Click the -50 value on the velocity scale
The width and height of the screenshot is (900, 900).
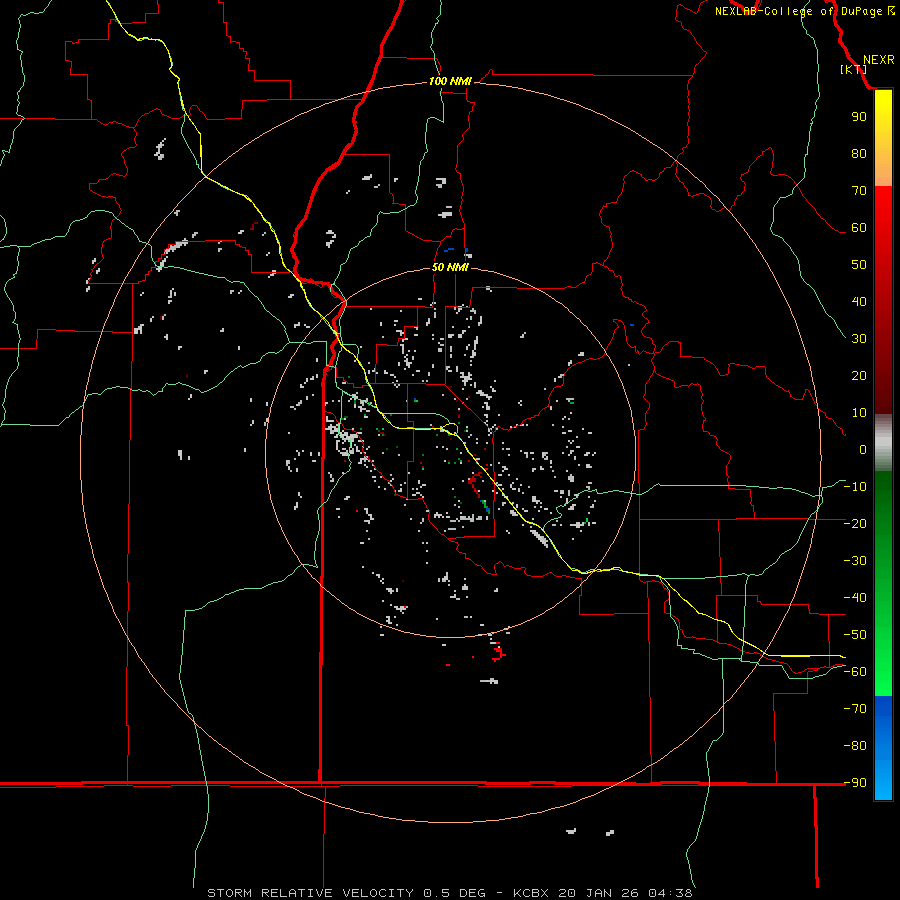point(855,635)
